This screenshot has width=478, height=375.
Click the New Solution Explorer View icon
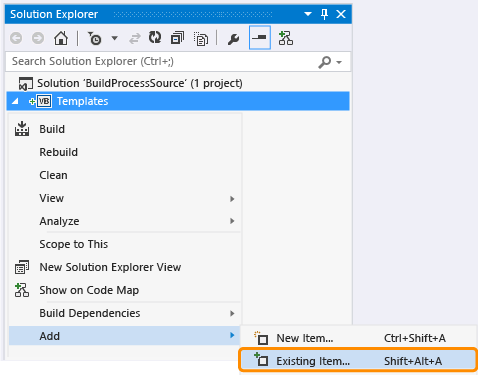[22, 267]
